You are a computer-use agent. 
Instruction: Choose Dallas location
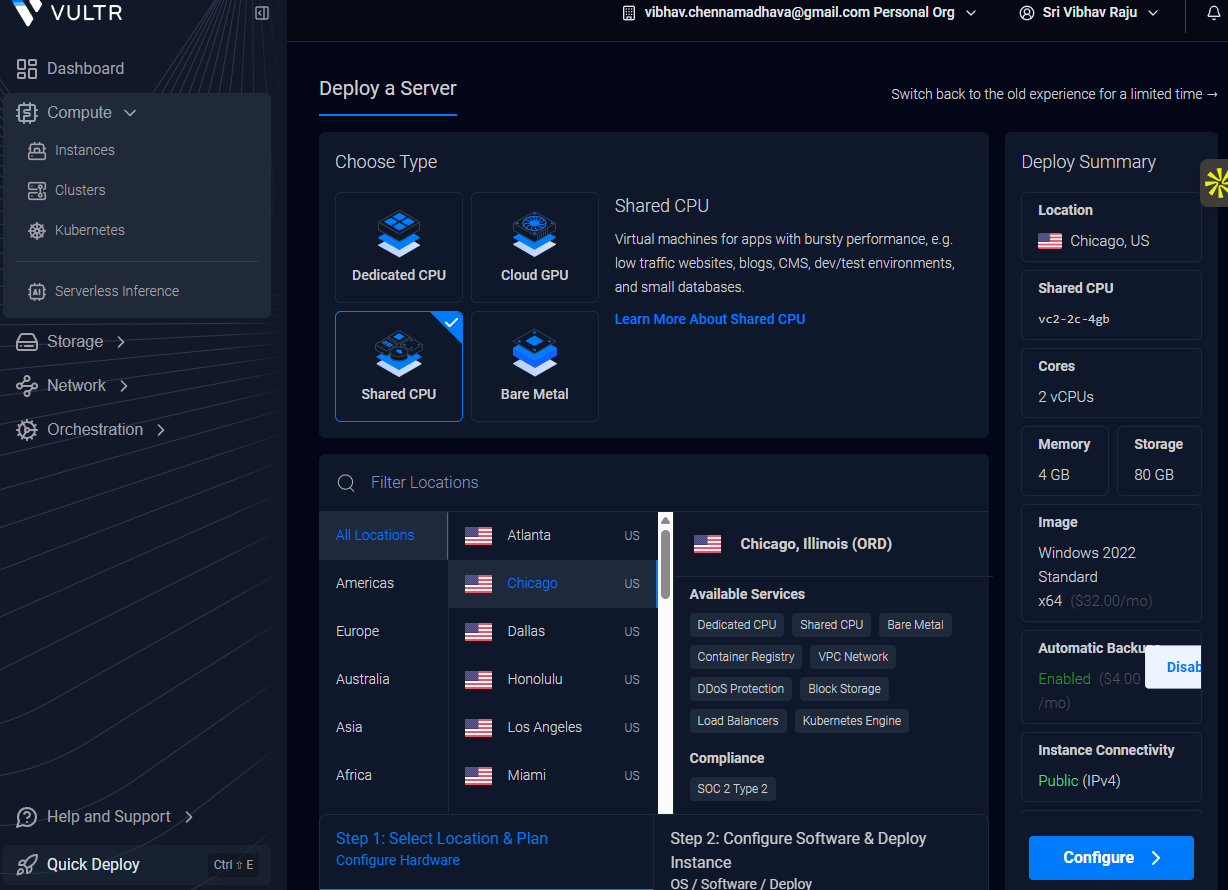pos(553,631)
